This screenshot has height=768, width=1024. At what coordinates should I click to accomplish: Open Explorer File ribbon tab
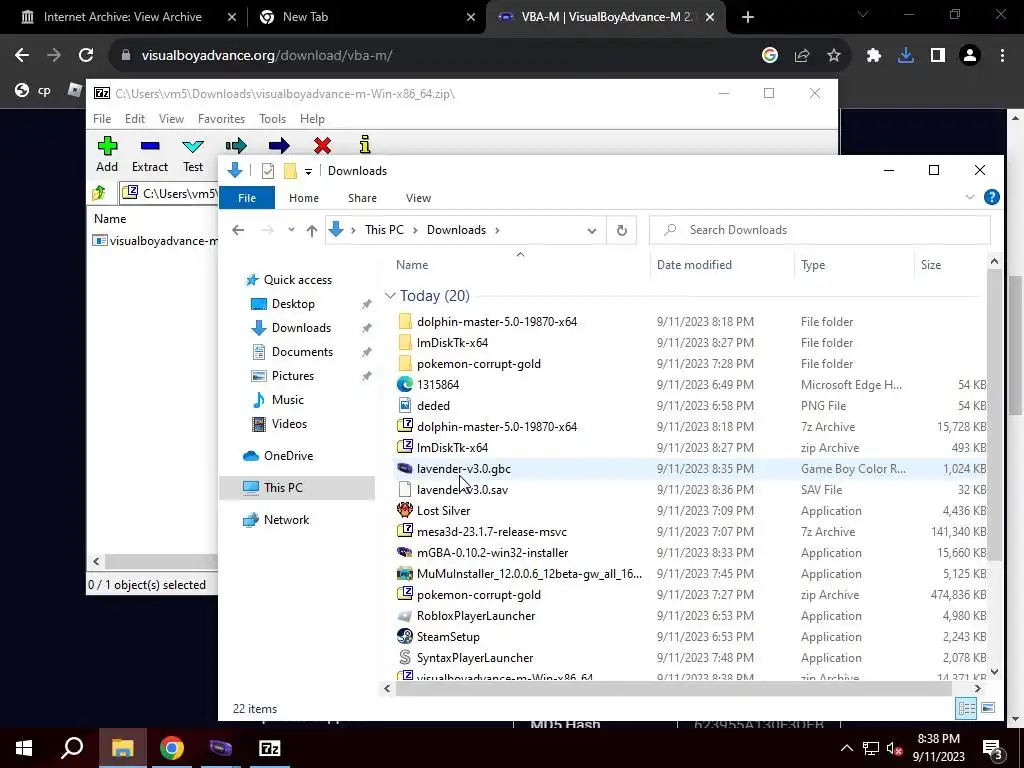coord(247,198)
